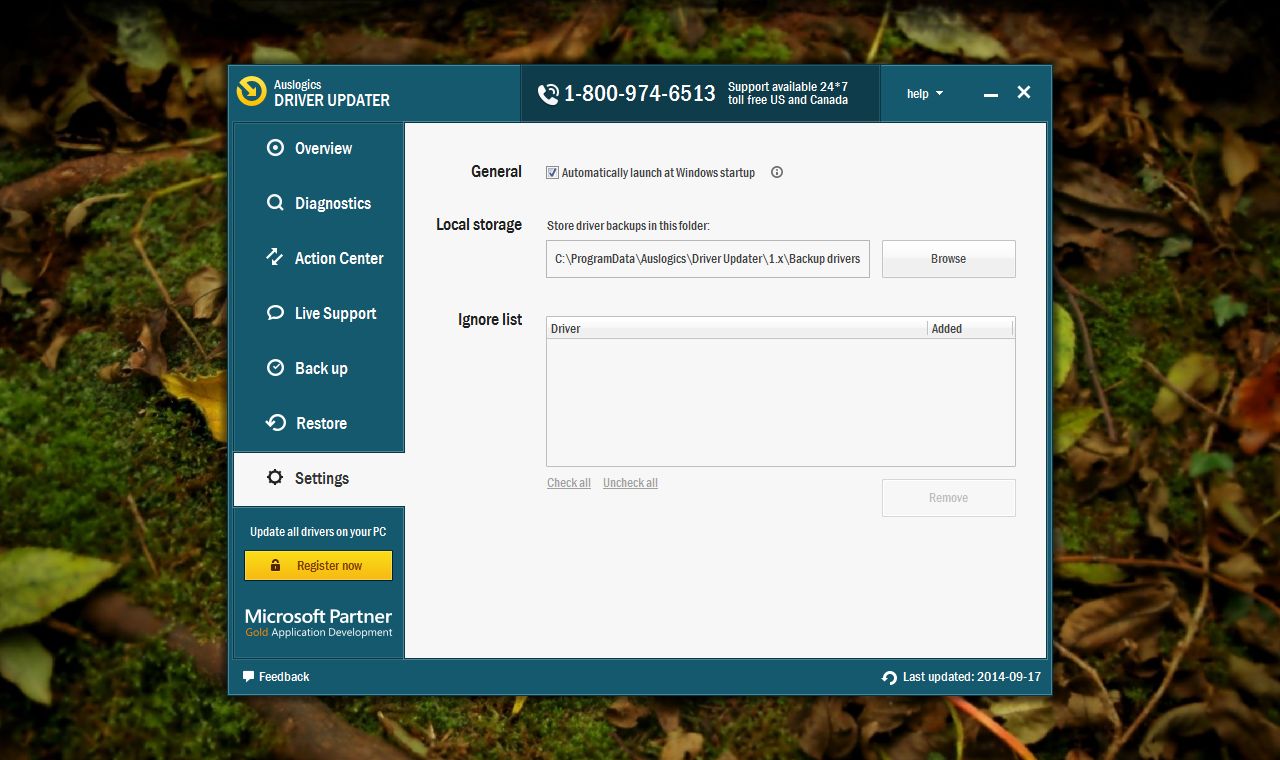This screenshot has width=1280, height=760.
Task: Open the Diagnostics section
Action: [x=319, y=203]
